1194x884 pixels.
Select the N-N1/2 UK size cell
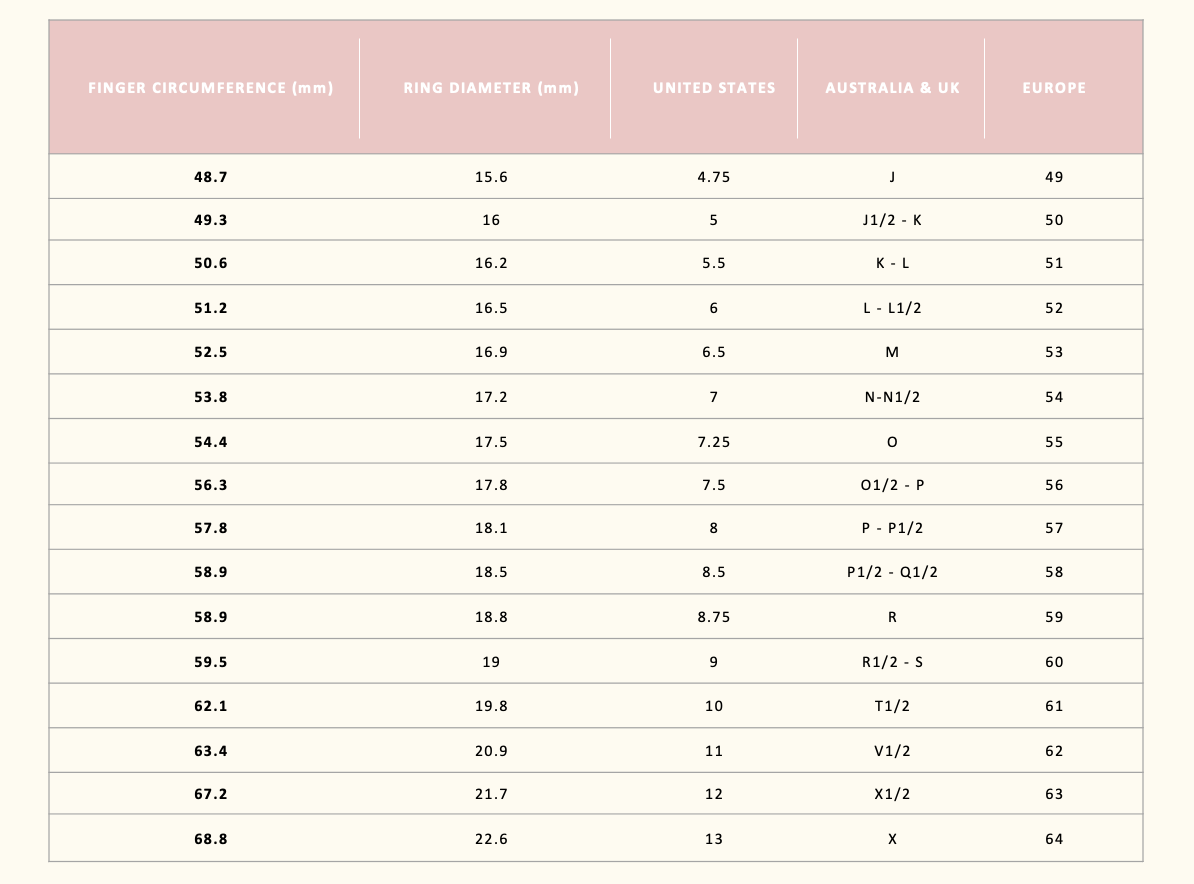(x=892, y=397)
